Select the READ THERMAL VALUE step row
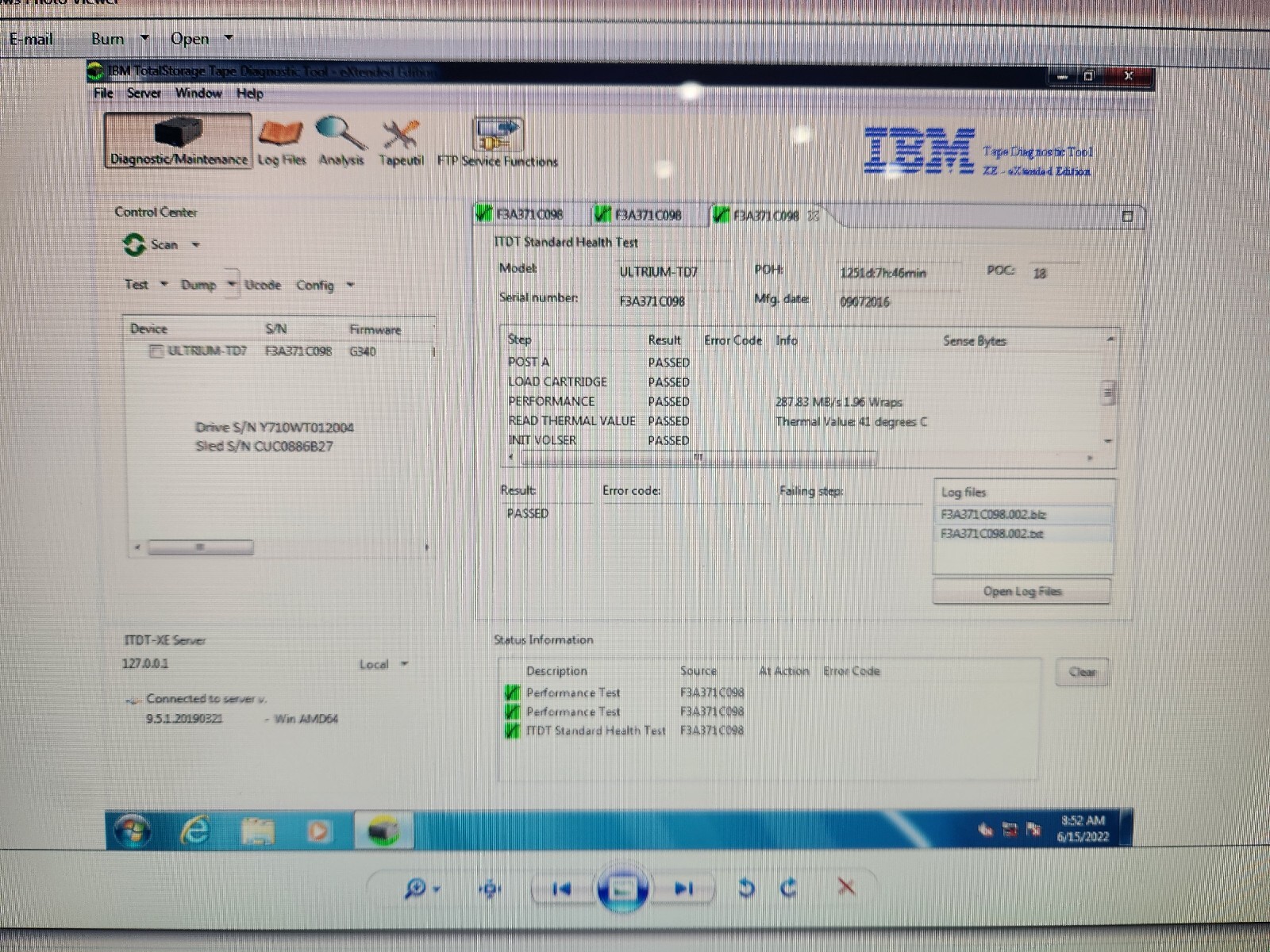1270x952 pixels. 802,421
